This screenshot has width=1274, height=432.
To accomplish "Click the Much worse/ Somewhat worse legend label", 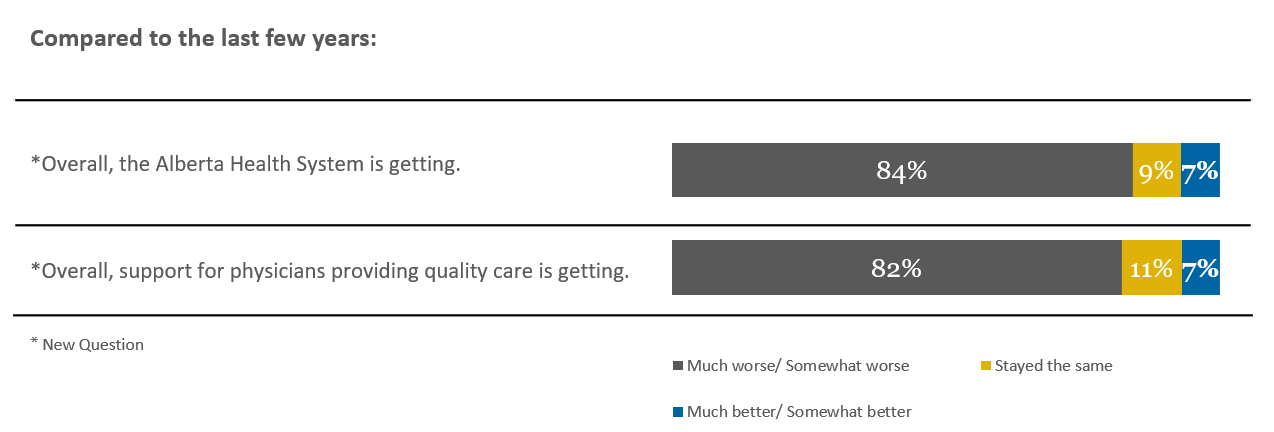I will tap(798, 366).
